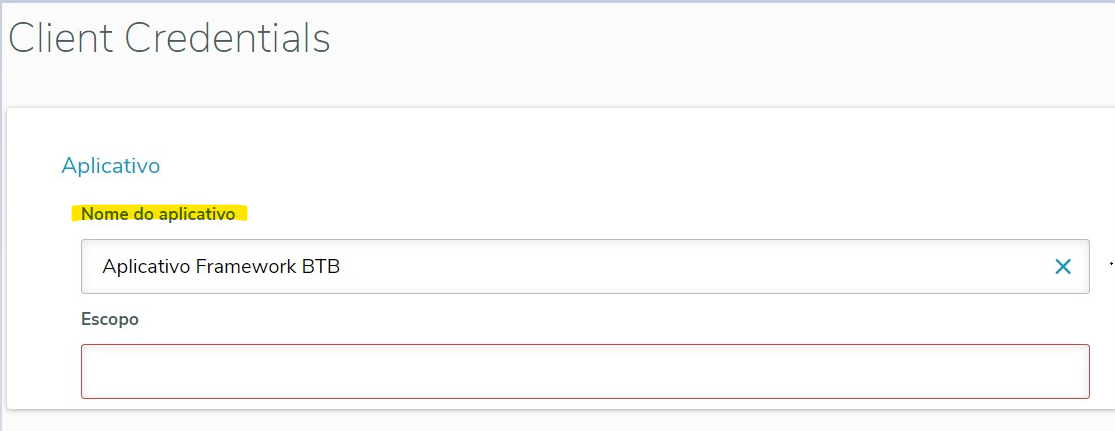Click the 'Aplicativo' section title
This screenshot has width=1115, height=431.
point(111,165)
